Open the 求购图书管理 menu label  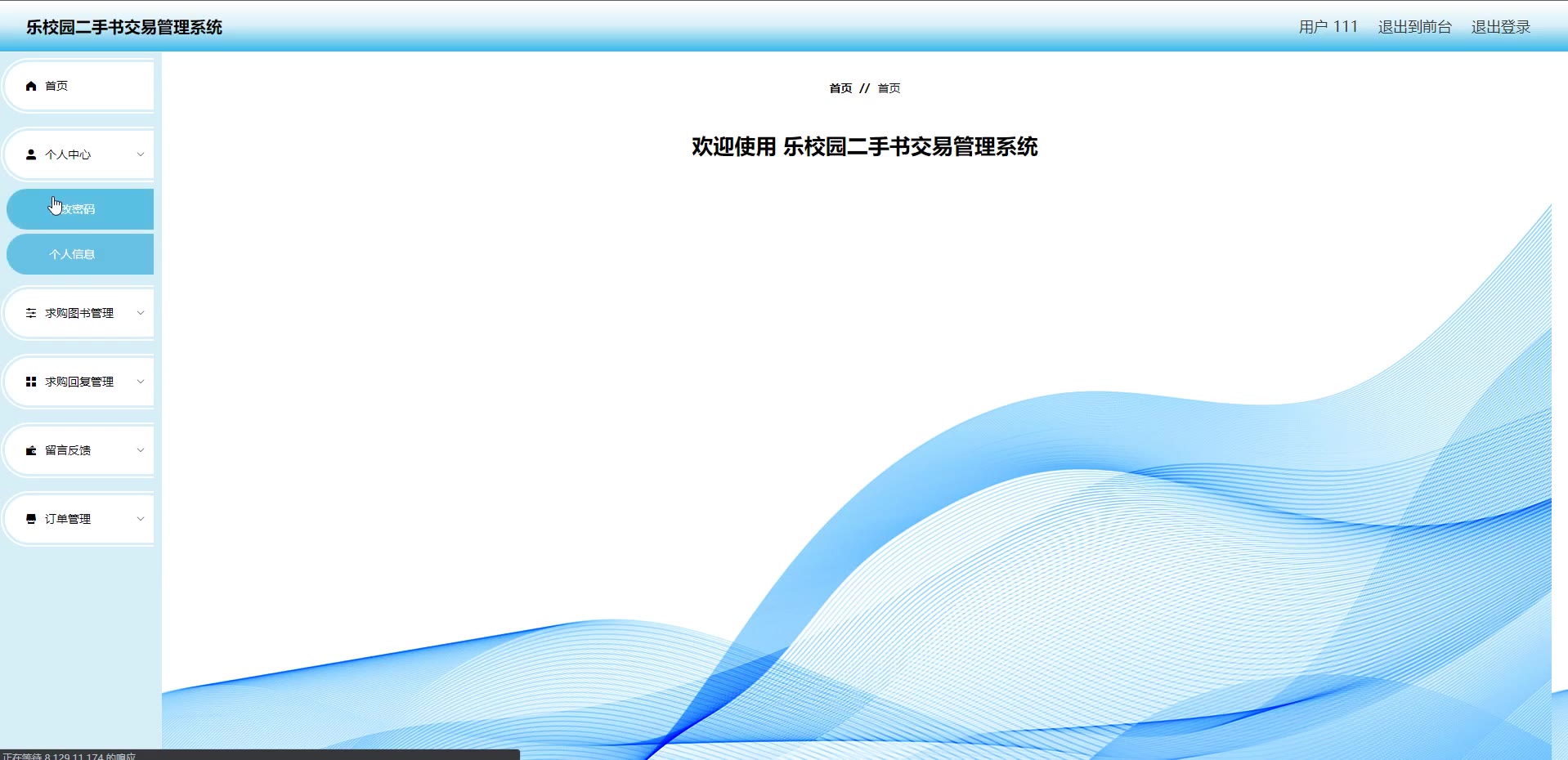(x=79, y=313)
